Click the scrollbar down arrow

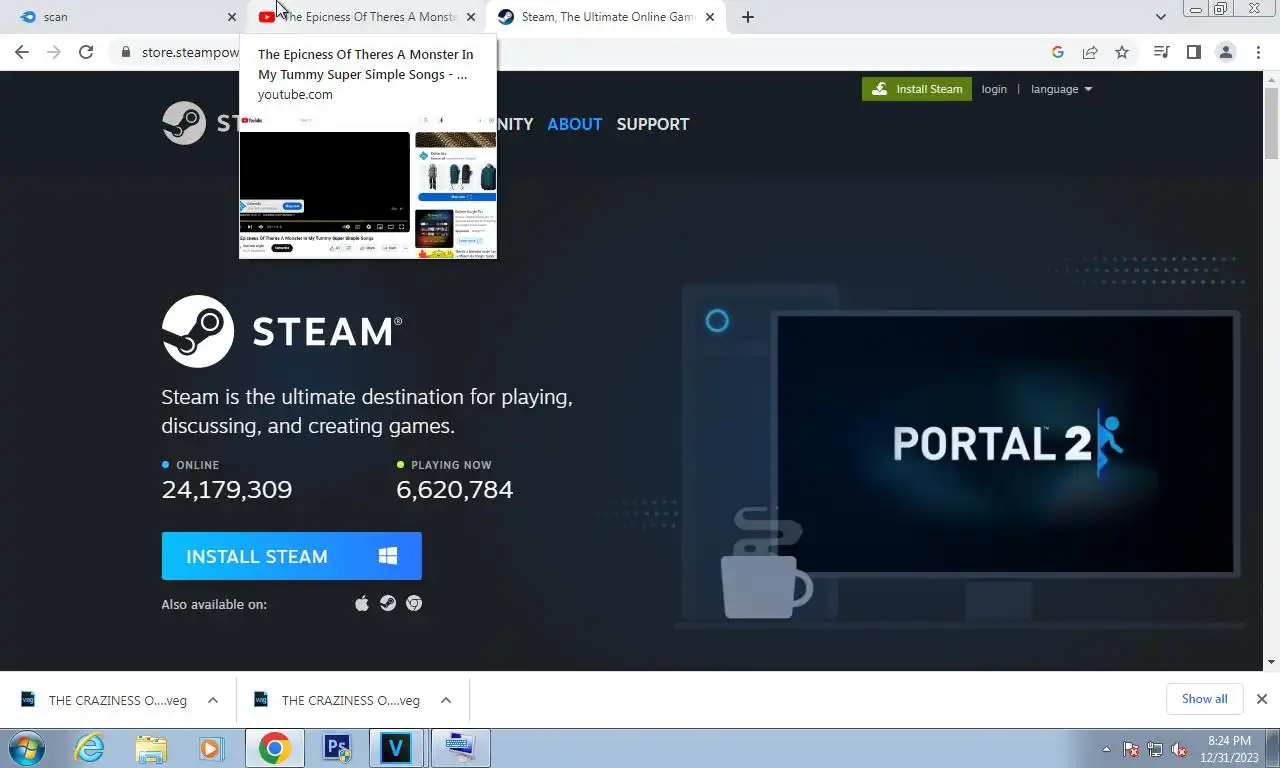pyautogui.click(x=1271, y=662)
